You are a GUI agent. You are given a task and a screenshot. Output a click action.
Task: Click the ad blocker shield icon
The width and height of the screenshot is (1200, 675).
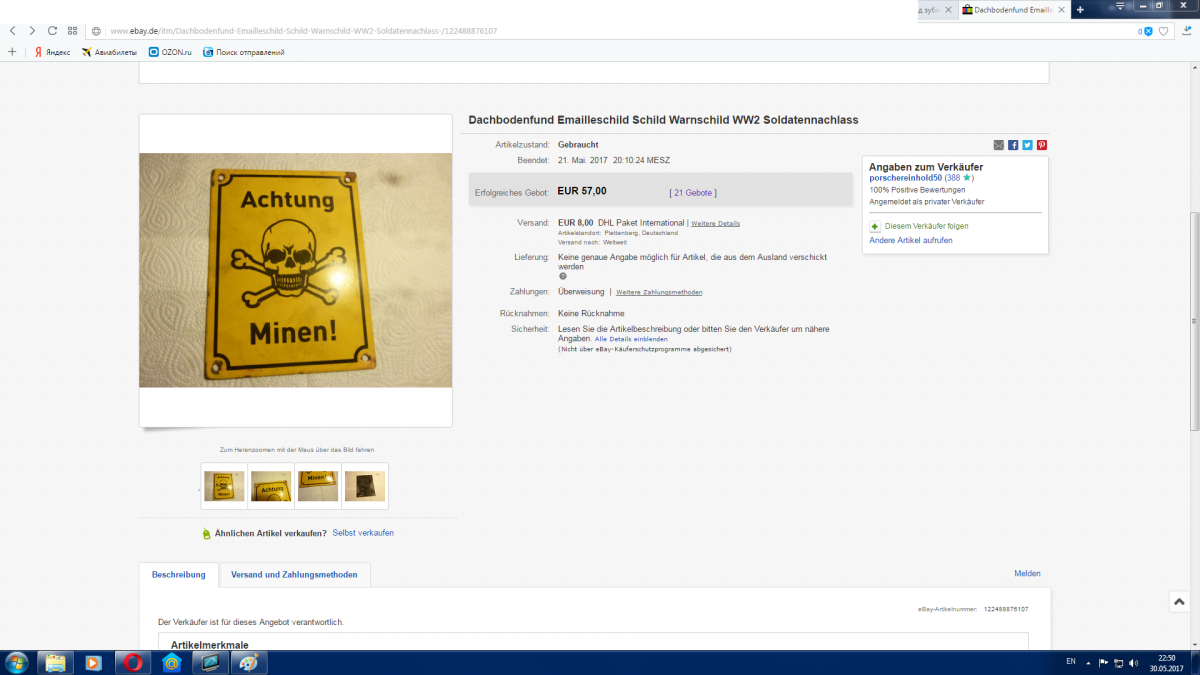[x=1148, y=31]
